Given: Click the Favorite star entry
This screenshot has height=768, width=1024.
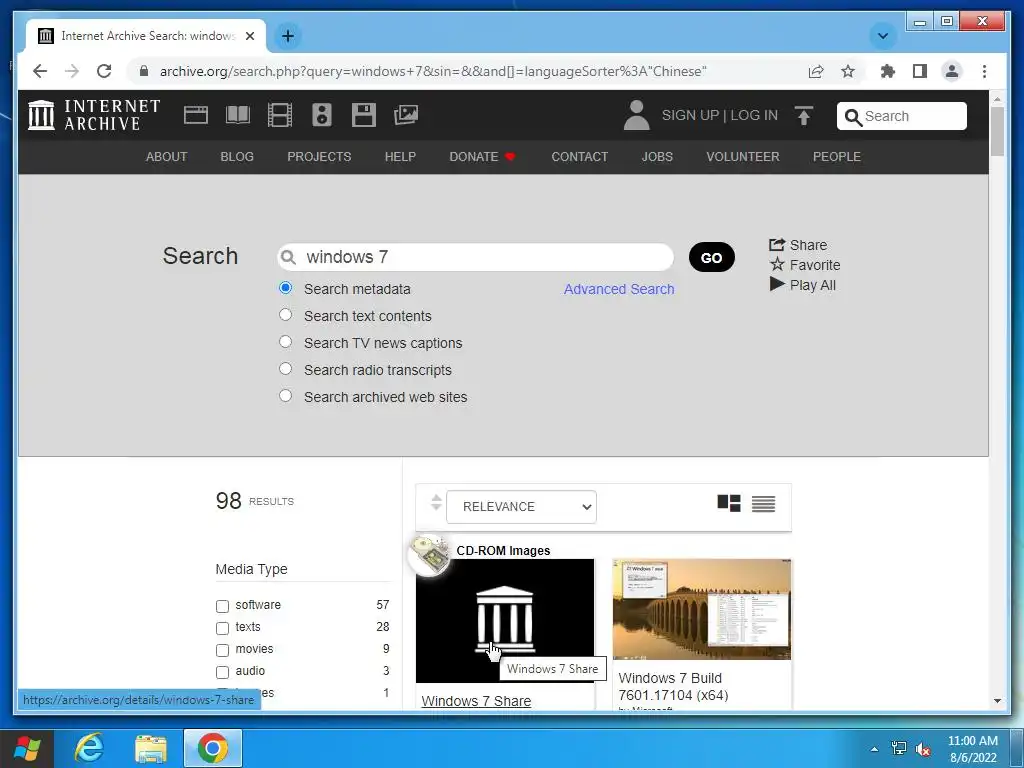Looking at the screenshot, I should click(805, 265).
